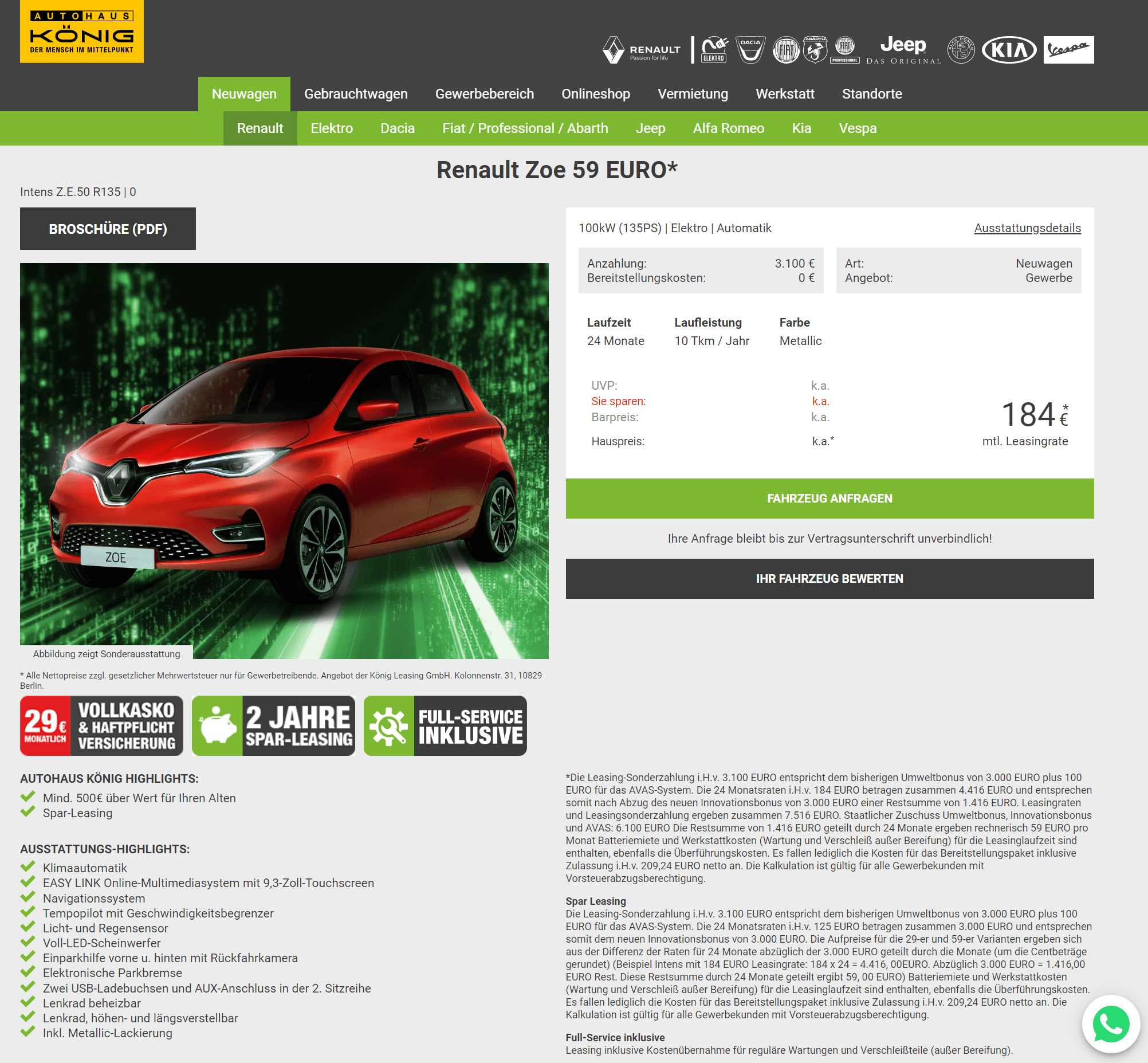Click the Lenkrad beheizbar list item

pos(92,1003)
